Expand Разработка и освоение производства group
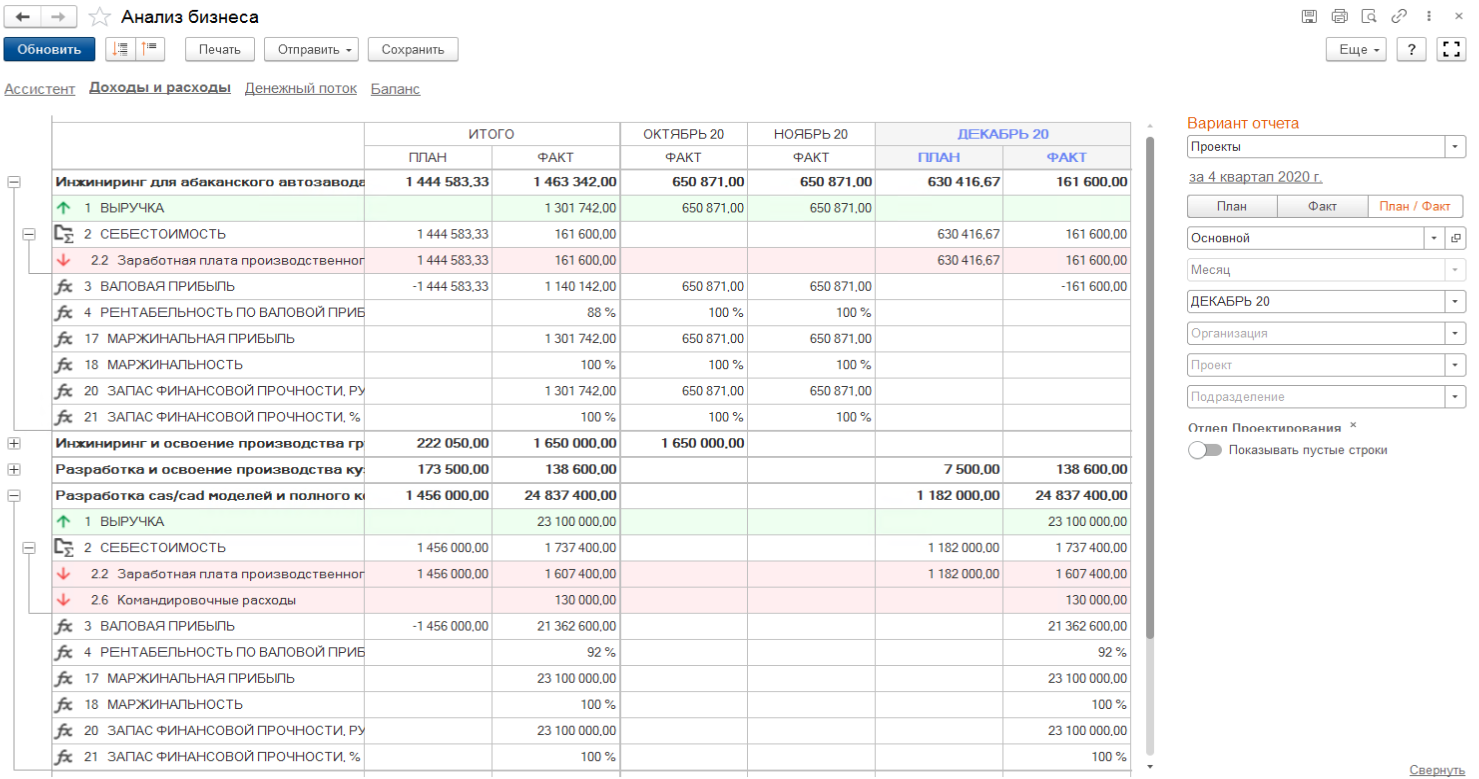Viewport: 1479px width, 779px height. pos(14,469)
